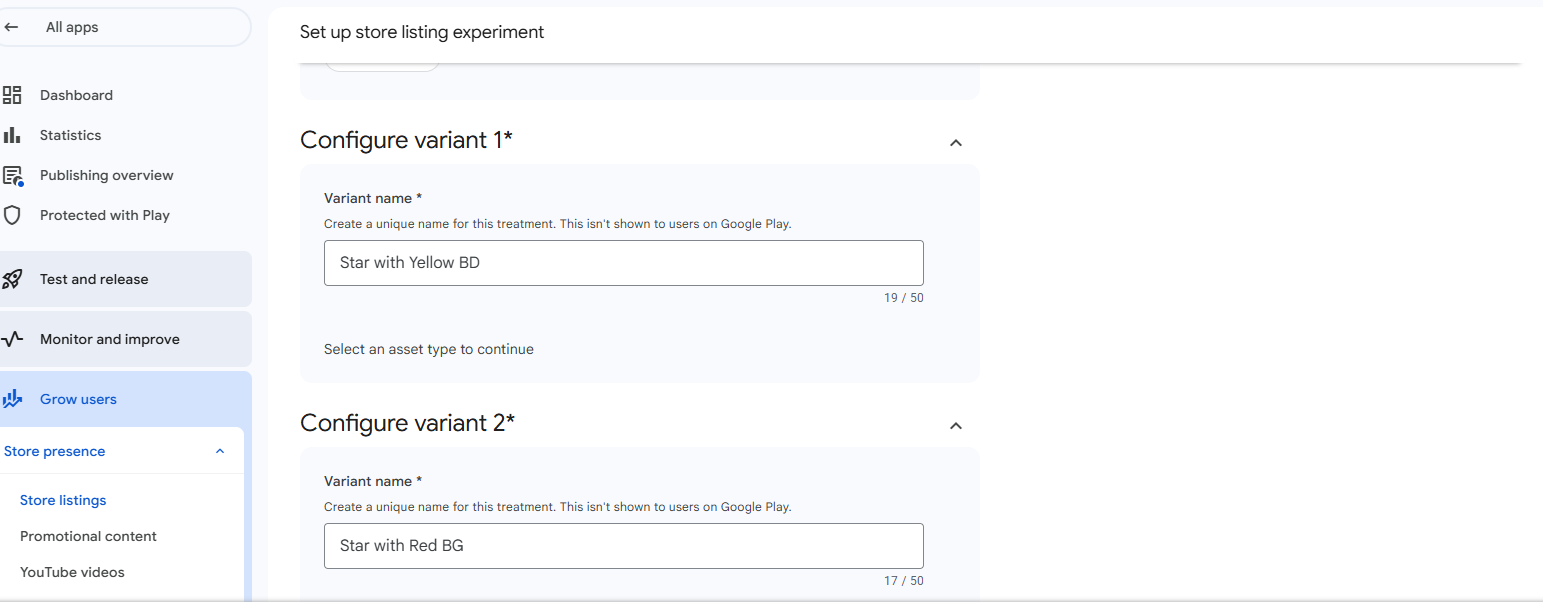This screenshot has height=615, width=1543.
Task: Expand the Test and release section
Action: tap(126, 279)
